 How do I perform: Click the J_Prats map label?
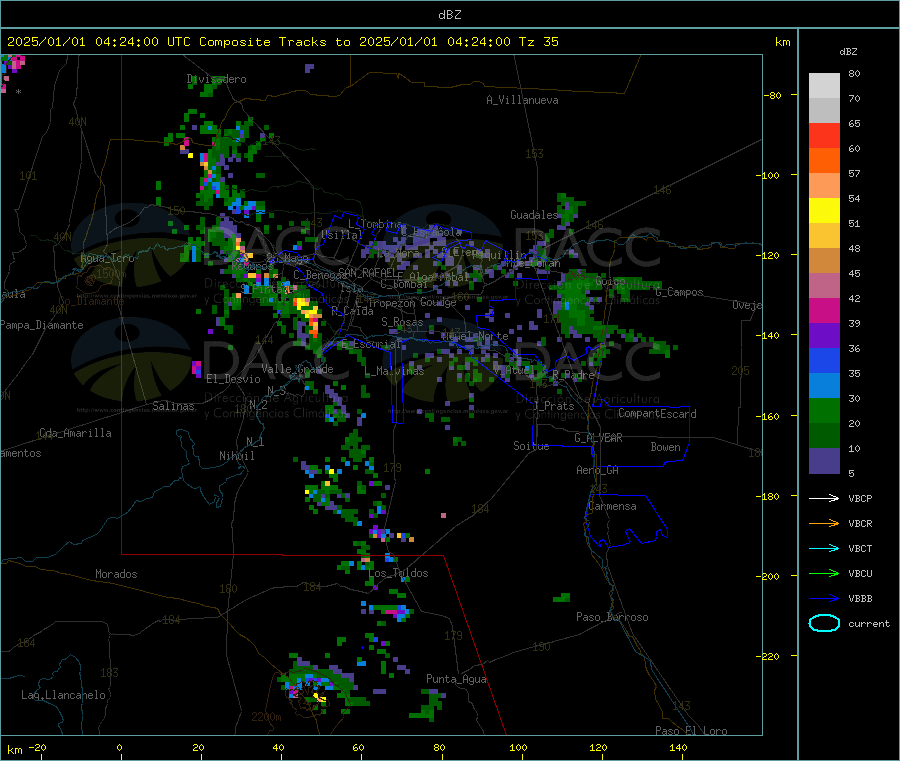(x=553, y=406)
